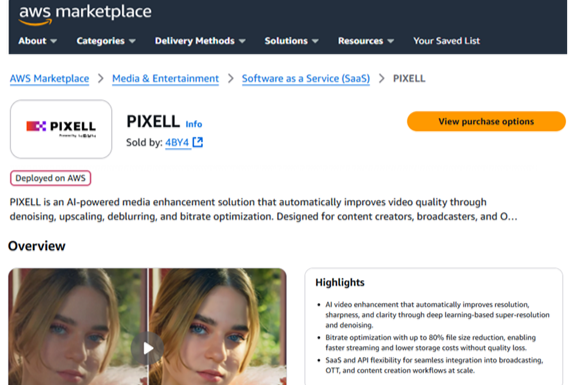The width and height of the screenshot is (578, 385).
Task: Click the Deployed on AWS badge
Action: click(51, 178)
